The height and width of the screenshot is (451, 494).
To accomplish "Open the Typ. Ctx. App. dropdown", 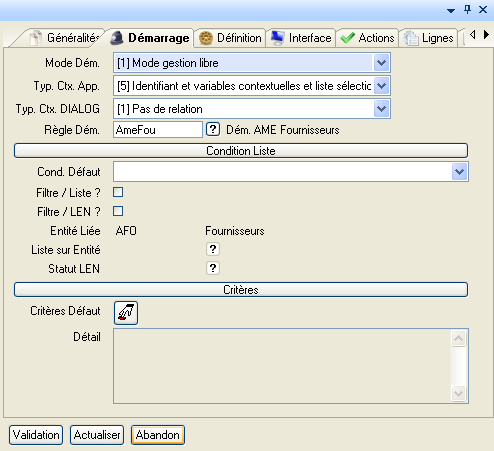I will pos(382,86).
